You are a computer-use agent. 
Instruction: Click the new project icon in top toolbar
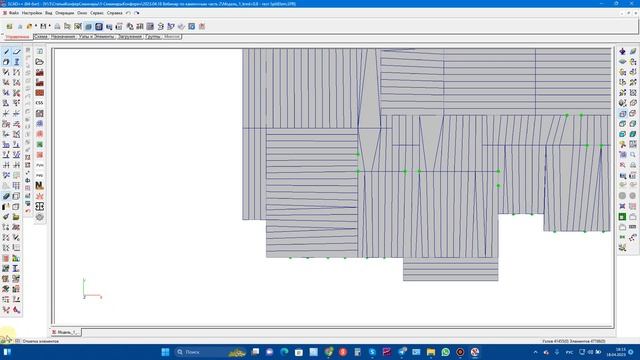(x=9, y=27)
